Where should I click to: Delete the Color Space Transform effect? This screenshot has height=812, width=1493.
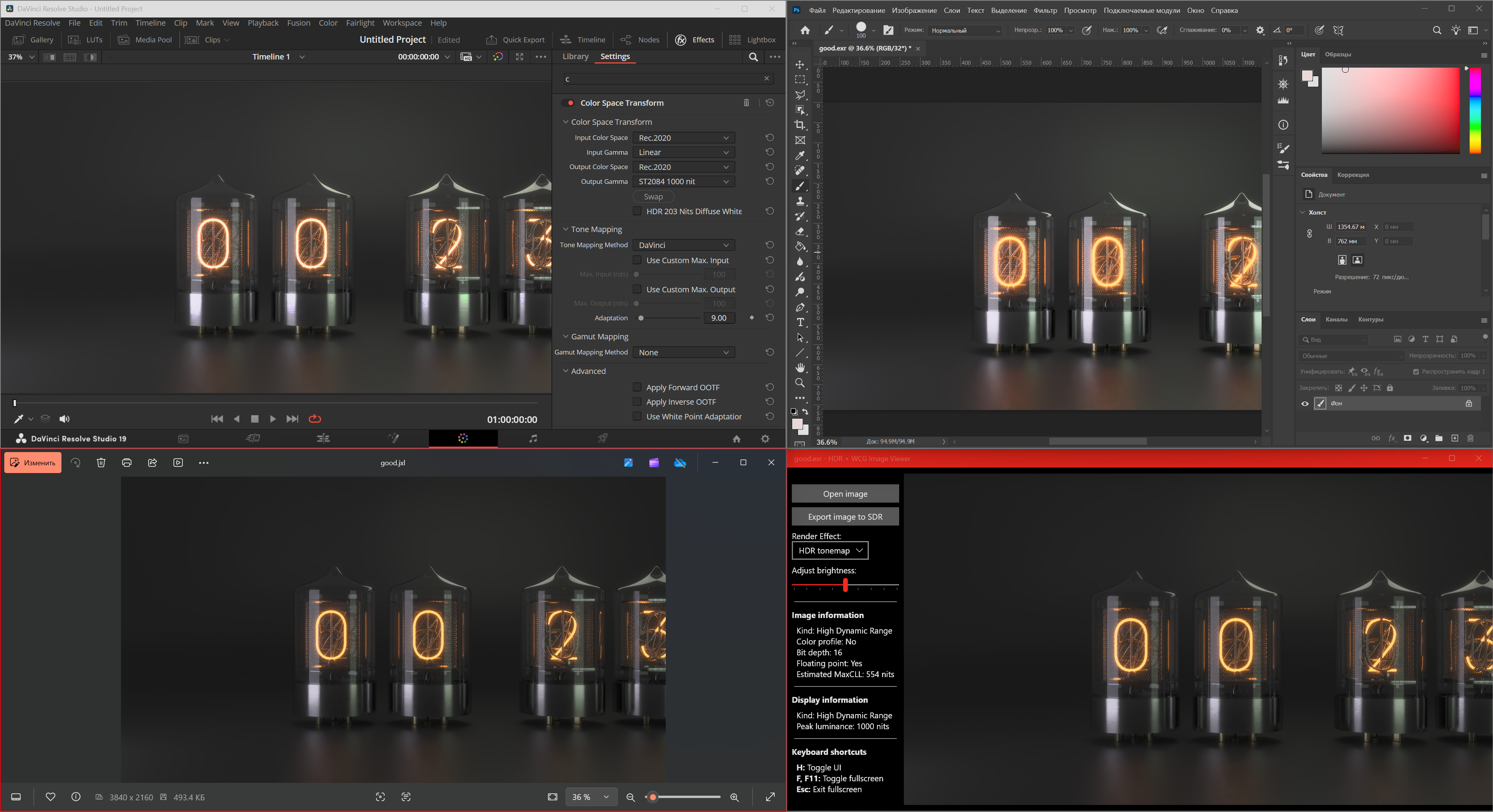[746, 103]
